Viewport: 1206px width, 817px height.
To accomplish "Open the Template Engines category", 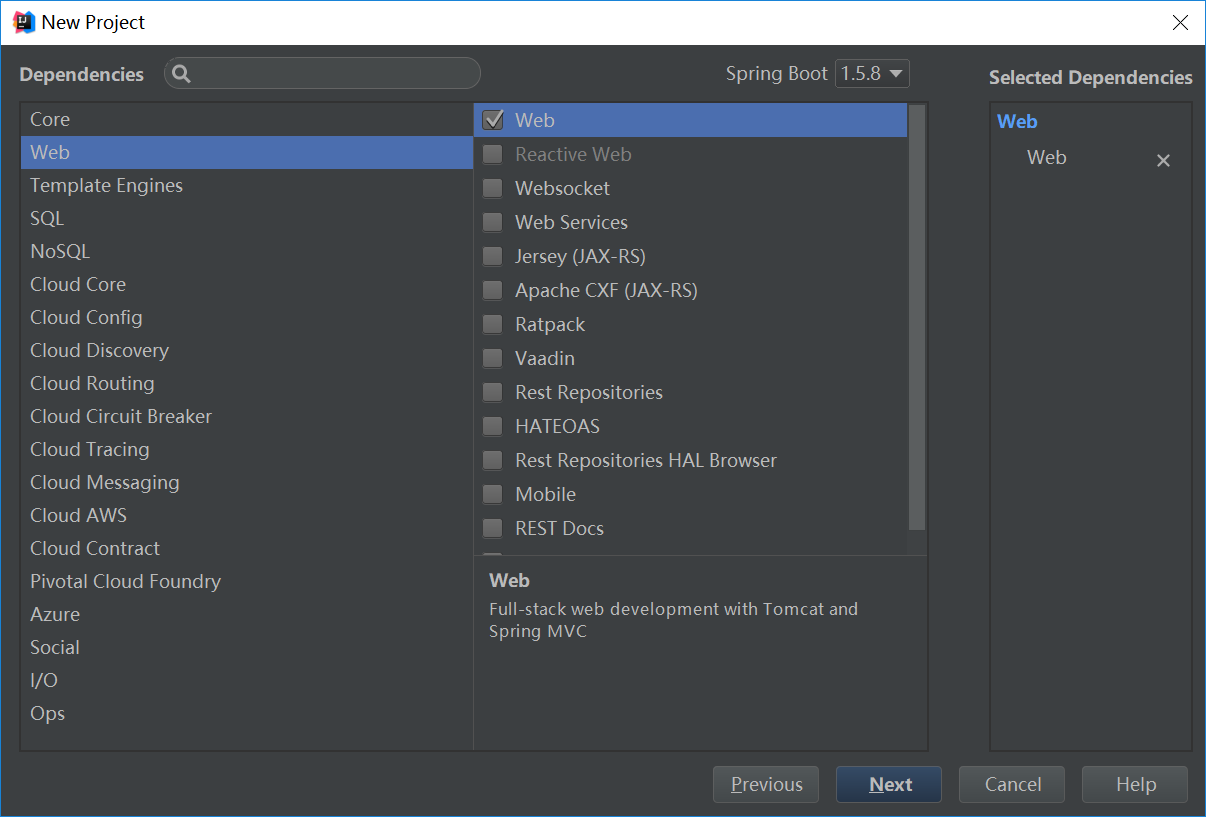I will coord(246,185).
